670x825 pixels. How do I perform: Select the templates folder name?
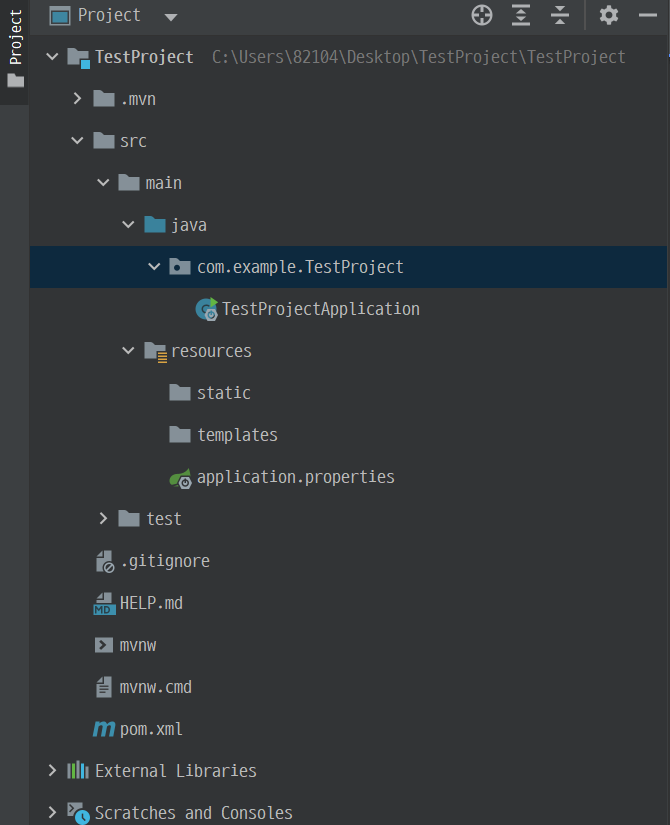(x=237, y=435)
